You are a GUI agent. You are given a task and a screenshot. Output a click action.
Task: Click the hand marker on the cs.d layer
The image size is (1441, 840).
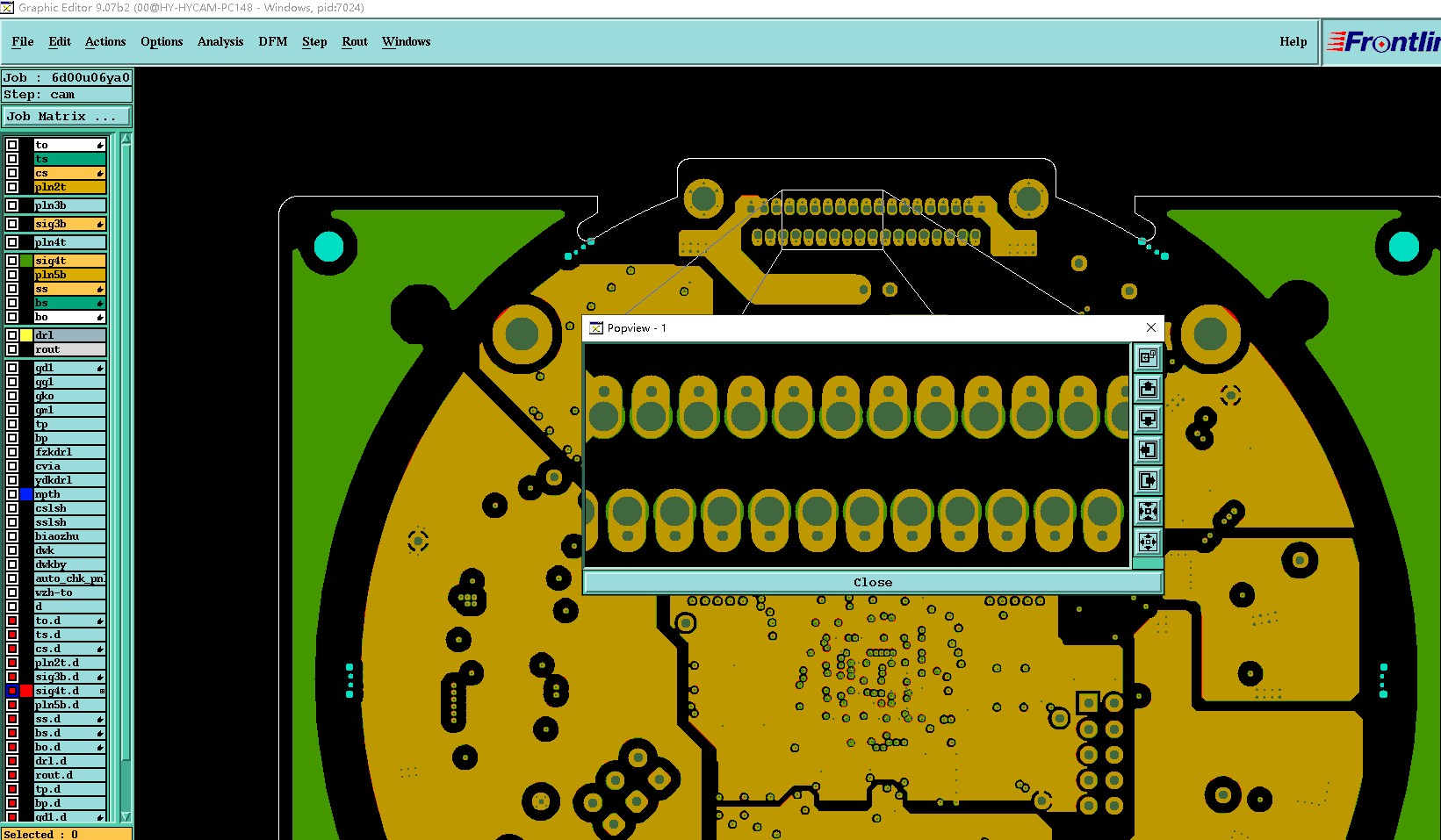(x=100, y=650)
